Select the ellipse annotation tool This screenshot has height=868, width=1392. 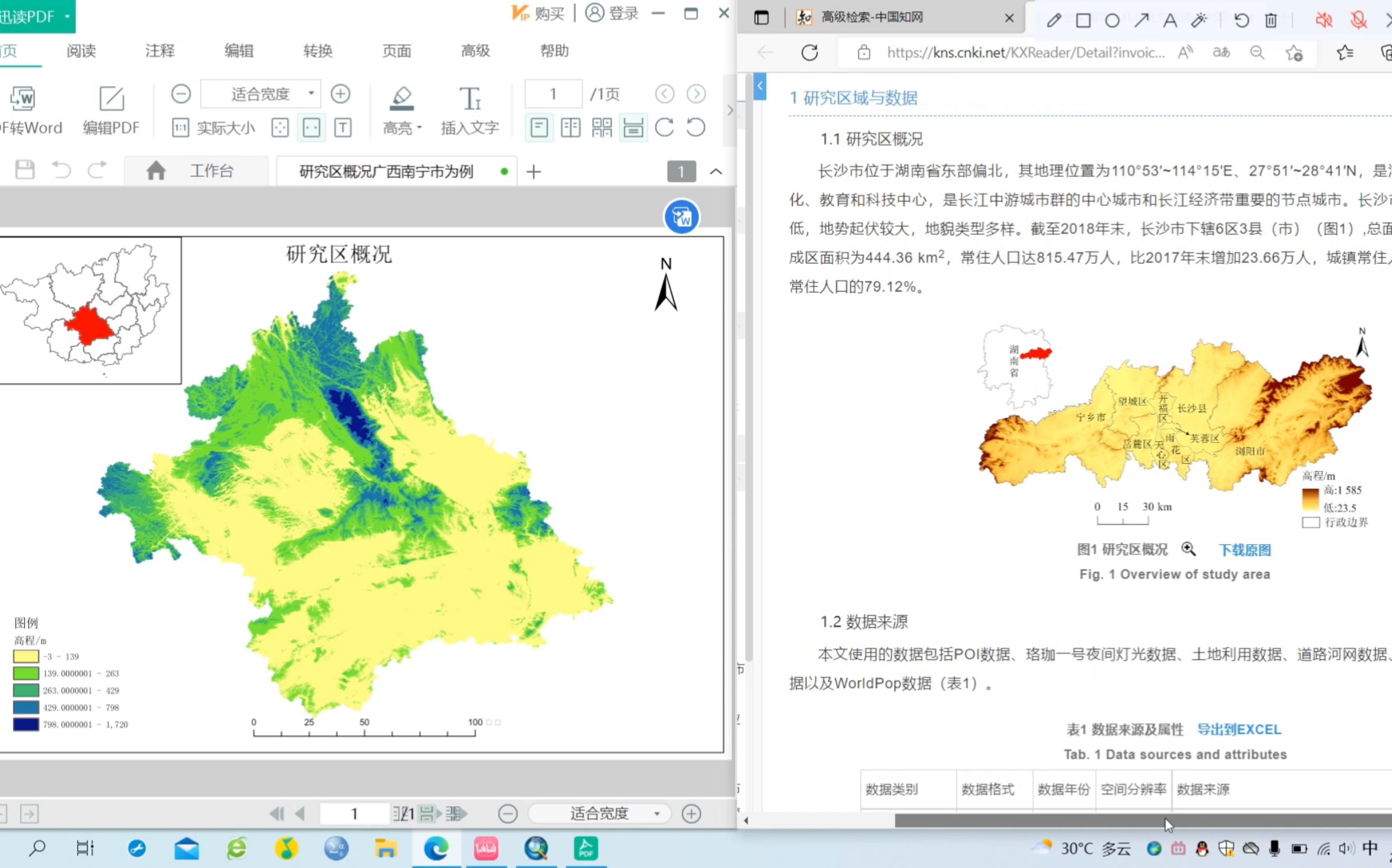pos(1112,20)
